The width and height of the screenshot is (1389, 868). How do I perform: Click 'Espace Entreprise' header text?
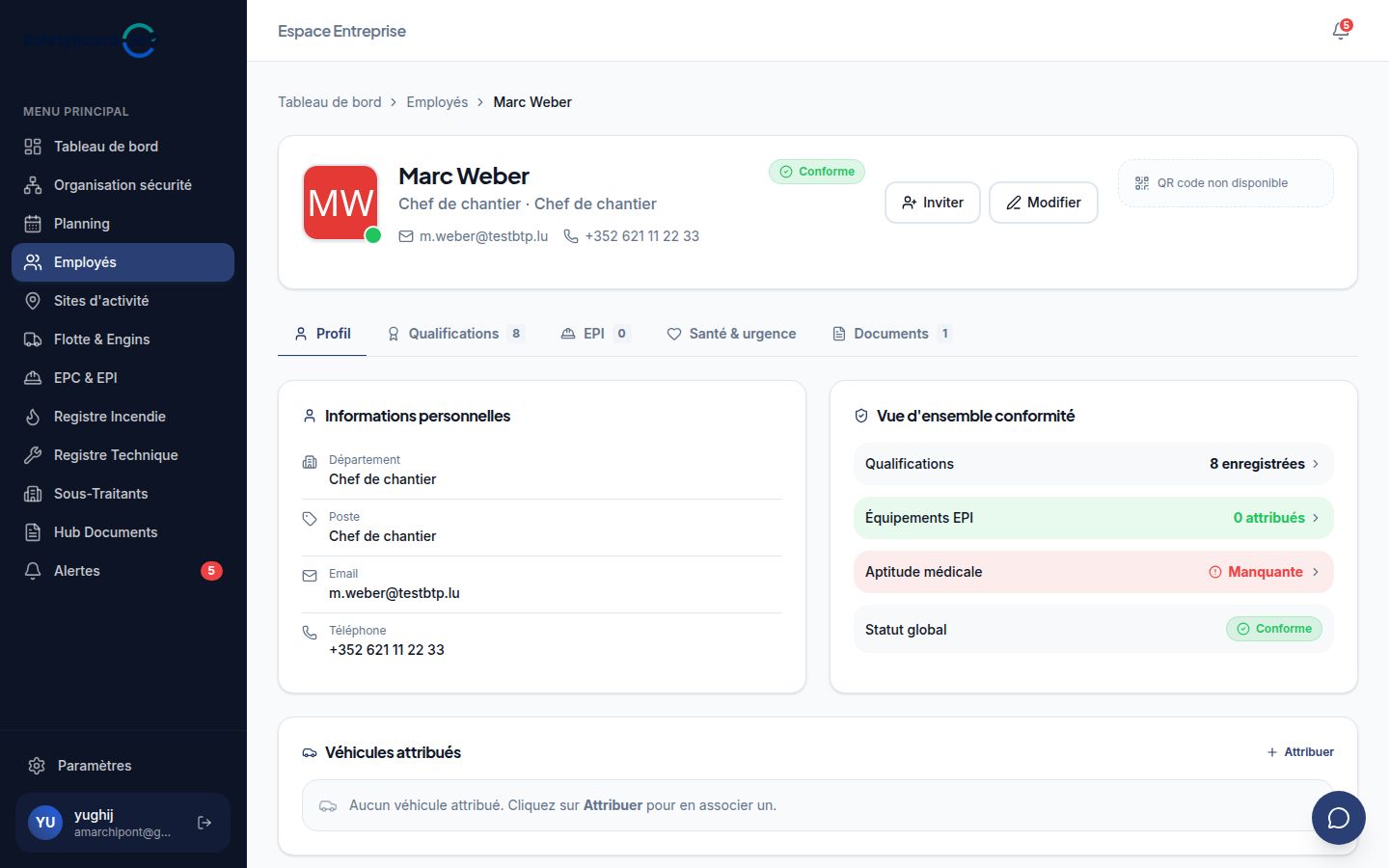[341, 31]
